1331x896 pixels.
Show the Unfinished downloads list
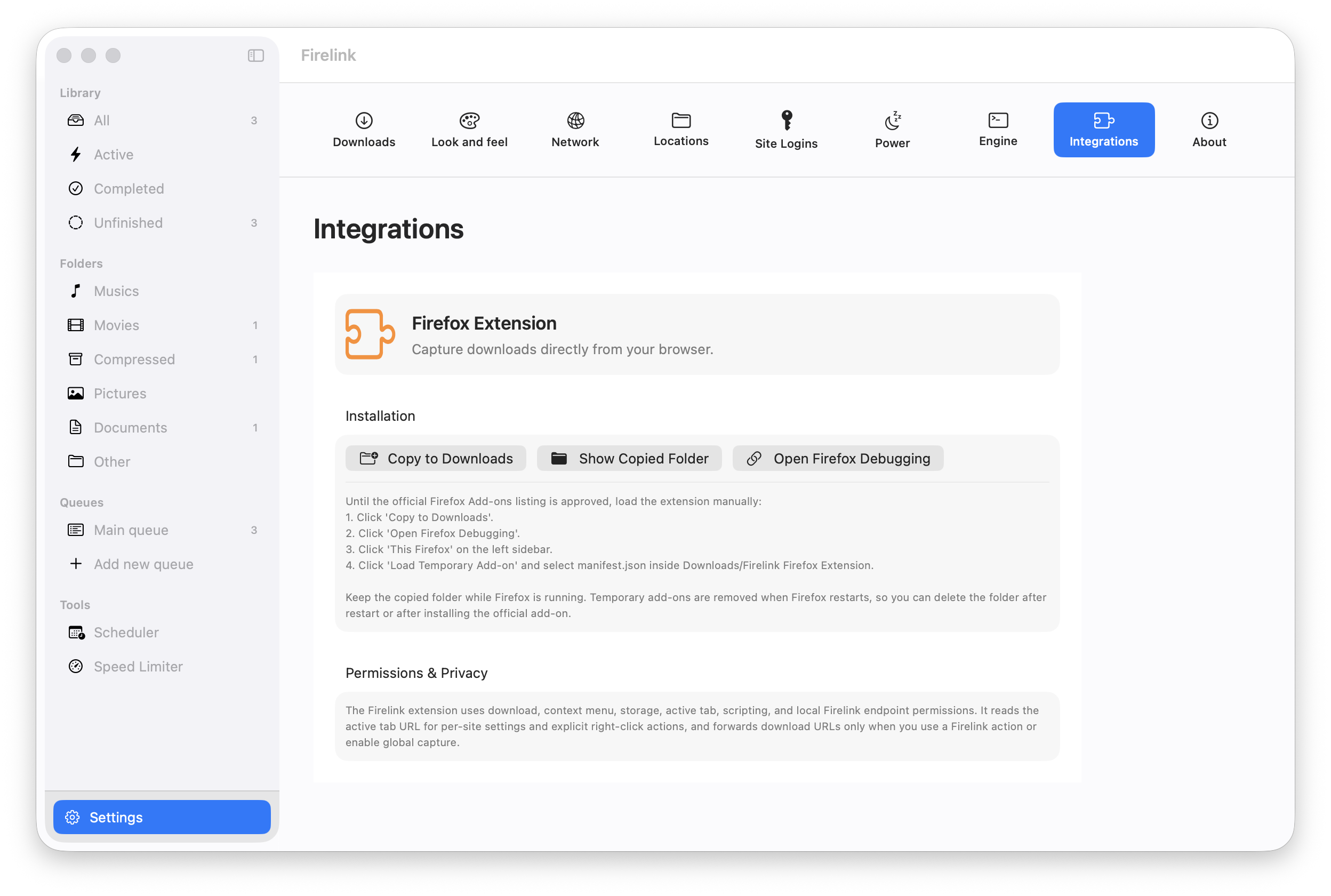click(x=162, y=222)
